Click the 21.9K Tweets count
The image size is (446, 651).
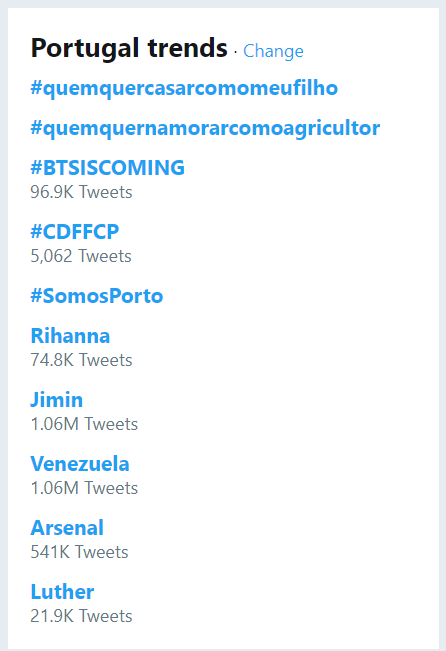pyautogui.click(x=81, y=616)
